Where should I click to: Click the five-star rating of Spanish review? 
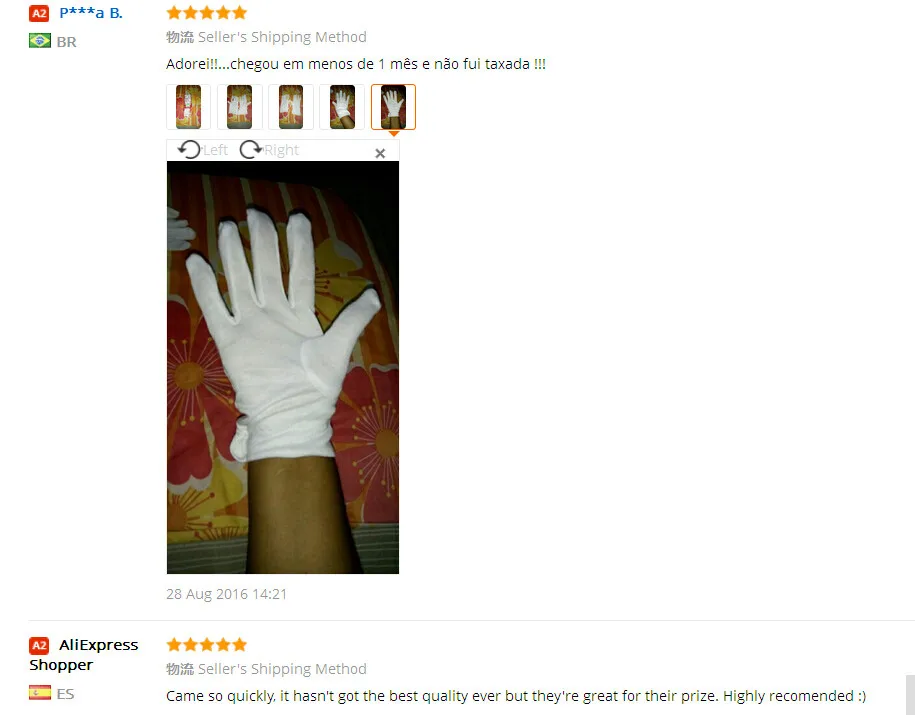tap(207, 644)
